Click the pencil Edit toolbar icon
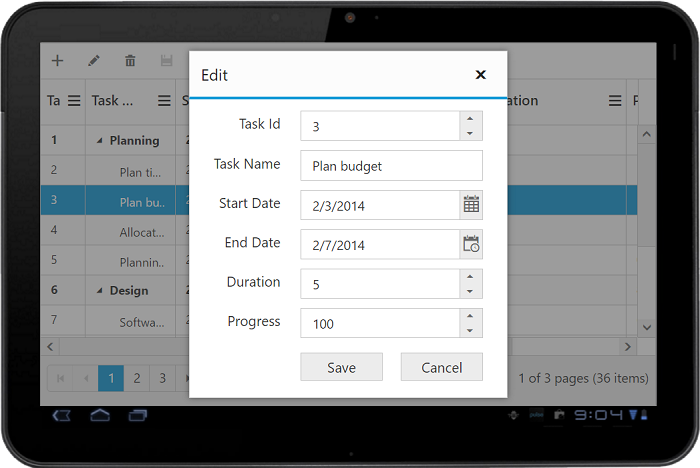 94,61
